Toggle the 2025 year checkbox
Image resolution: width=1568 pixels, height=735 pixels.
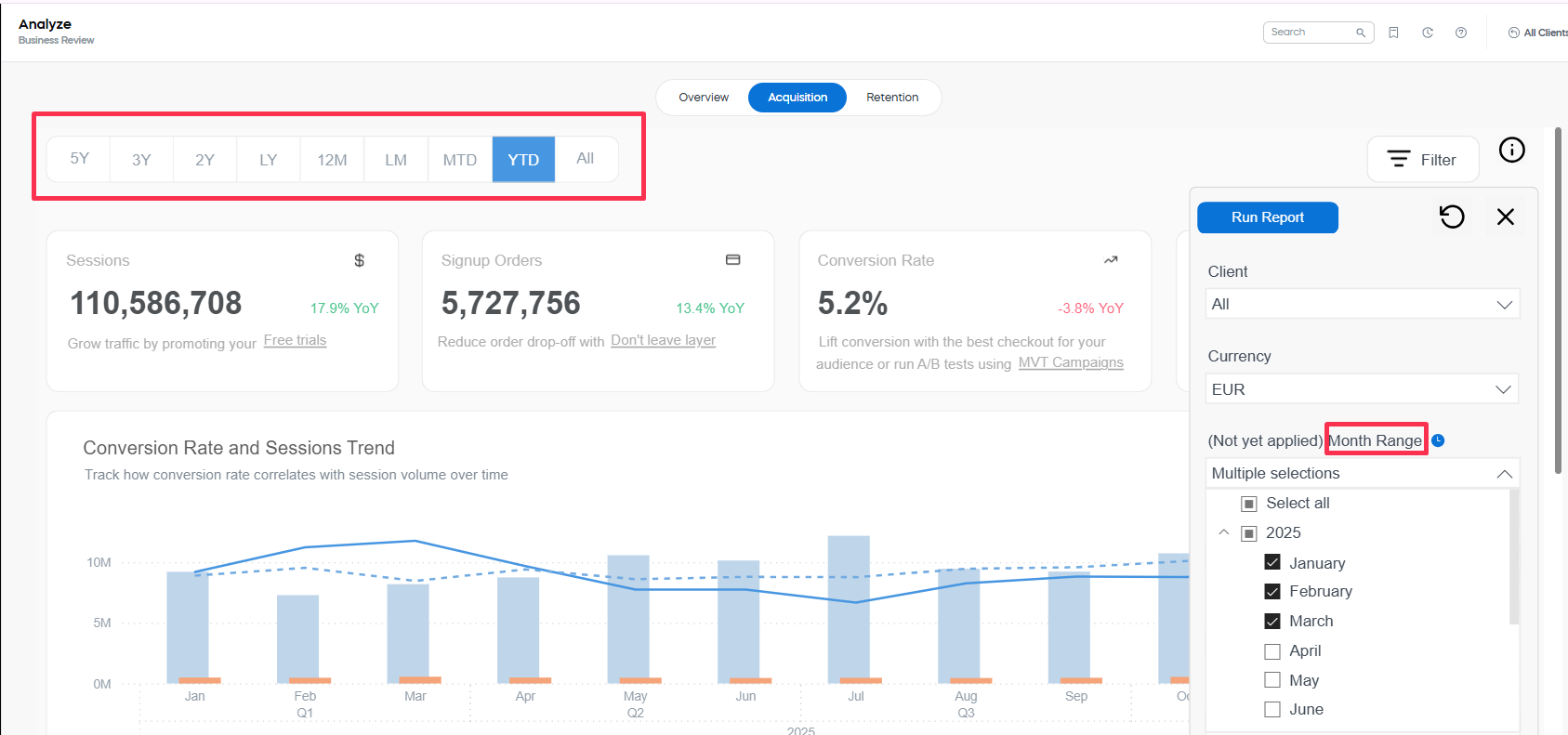[x=1249, y=533]
